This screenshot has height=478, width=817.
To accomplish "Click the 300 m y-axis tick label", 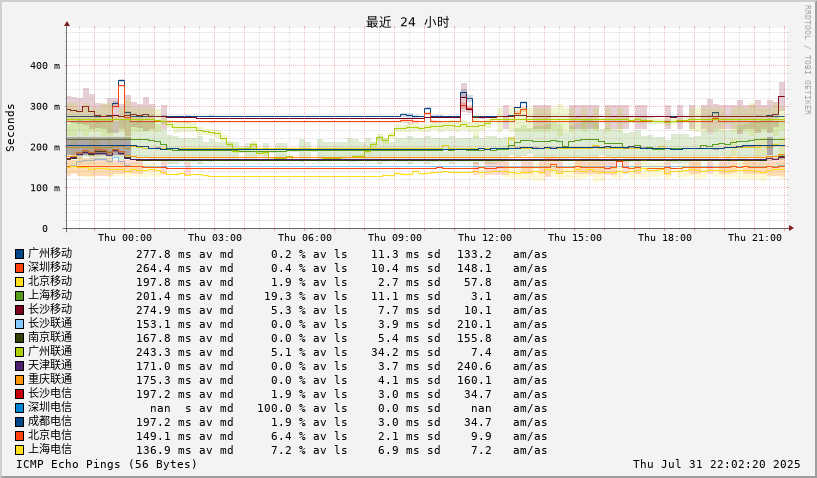I will [45, 106].
